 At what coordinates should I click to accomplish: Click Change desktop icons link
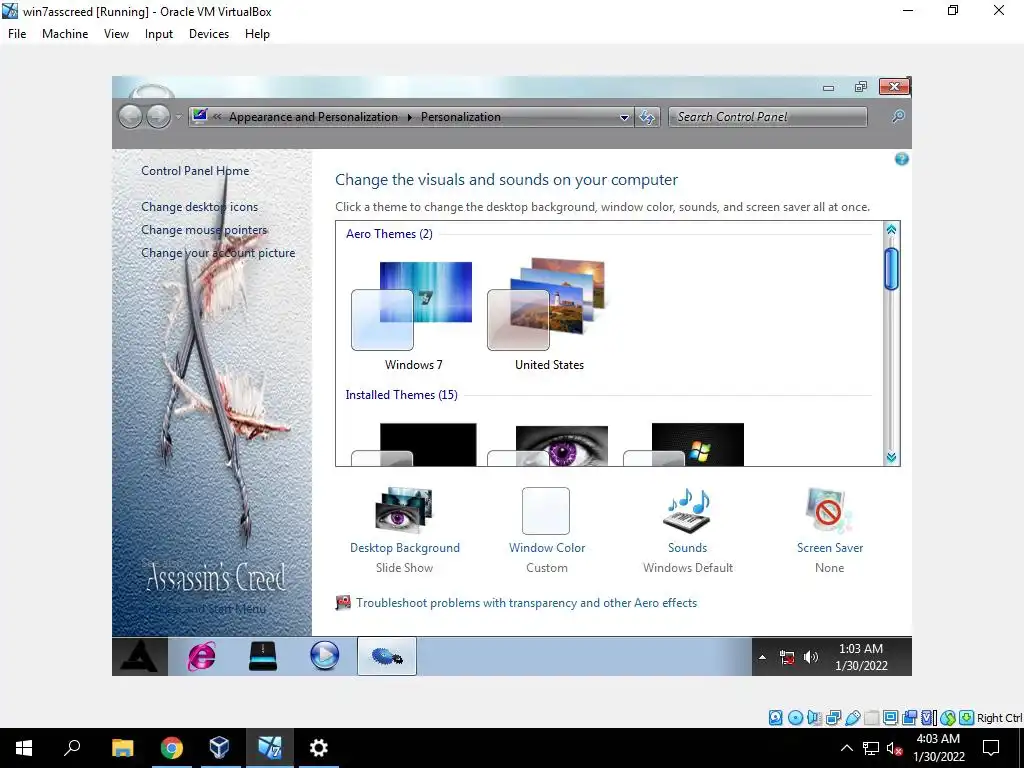point(199,207)
